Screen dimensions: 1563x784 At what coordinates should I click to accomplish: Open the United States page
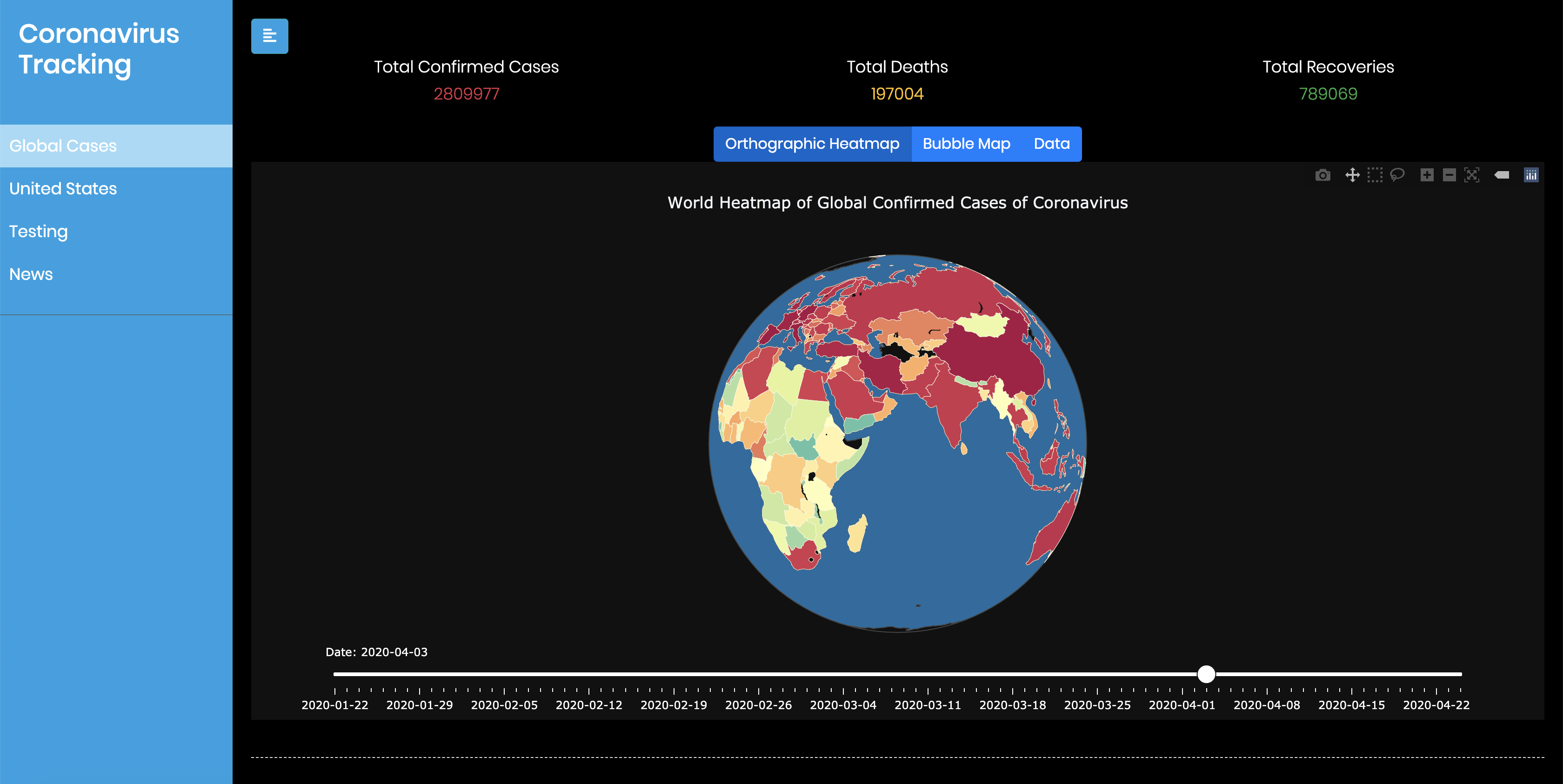(x=63, y=189)
